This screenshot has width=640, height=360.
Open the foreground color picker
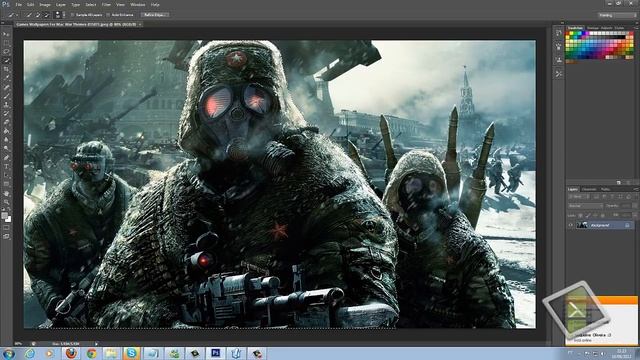click(x=4, y=216)
